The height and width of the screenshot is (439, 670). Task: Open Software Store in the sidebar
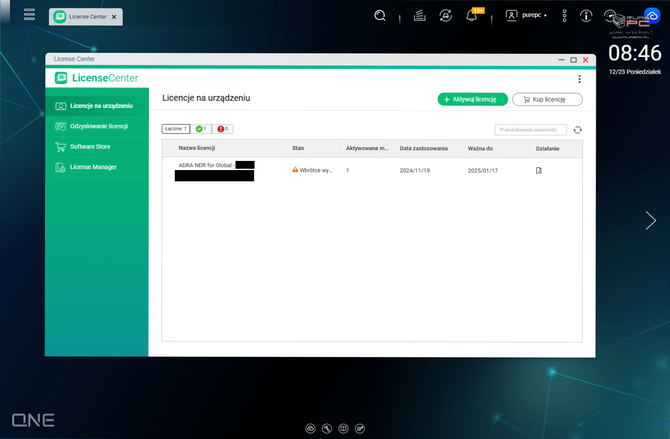[90, 147]
